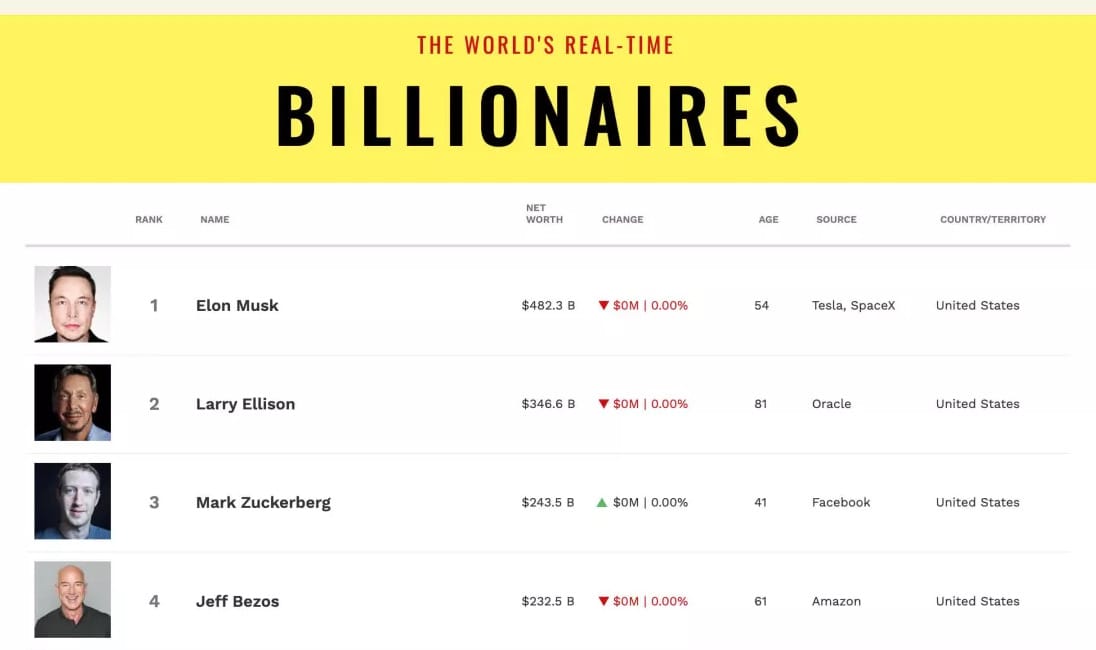Image resolution: width=1096 pixels, height=650 pixels.
Task: Click Larry Ellison's profile photo
Action: coord(72,403)
